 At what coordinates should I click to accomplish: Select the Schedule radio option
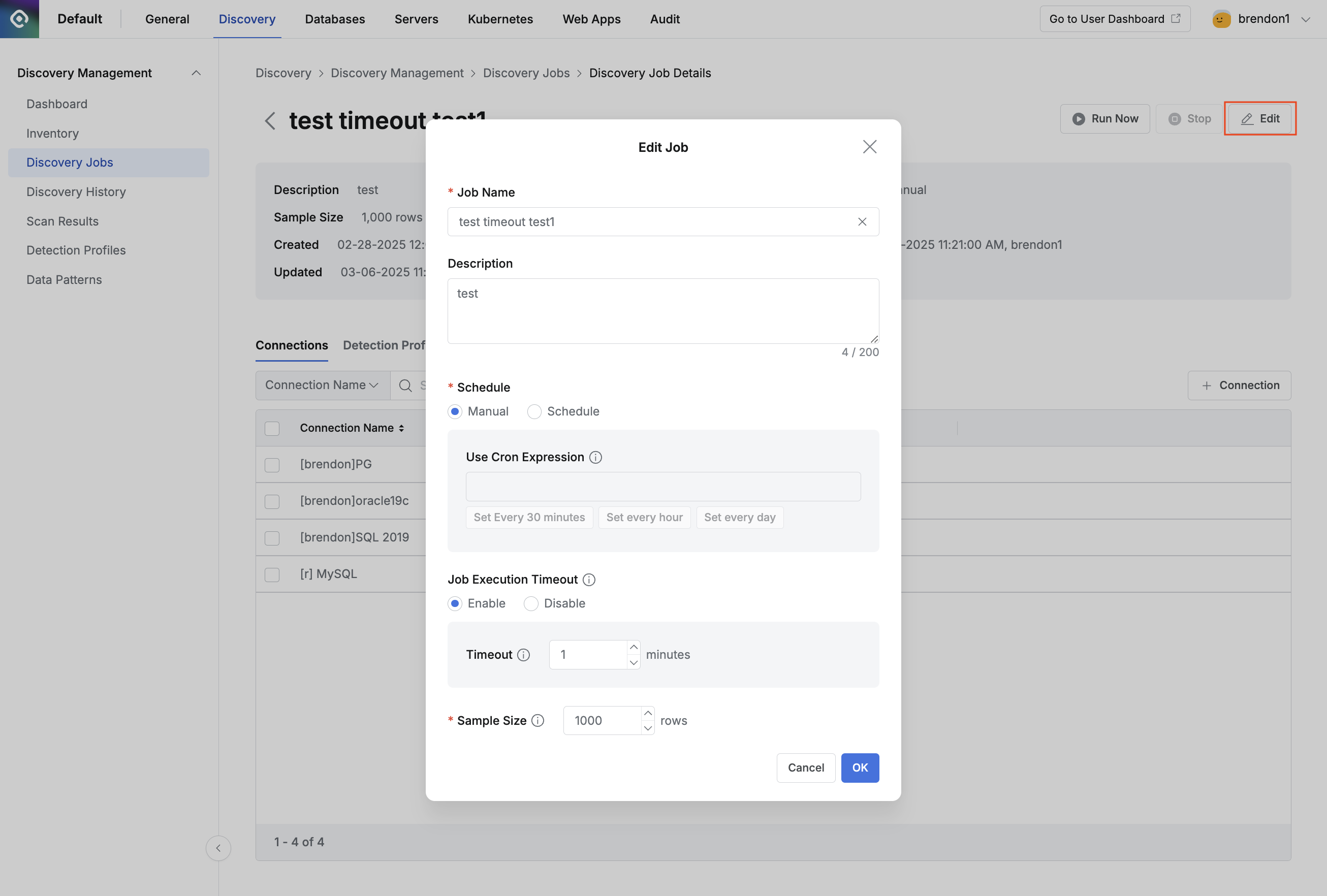click(534, 411)
